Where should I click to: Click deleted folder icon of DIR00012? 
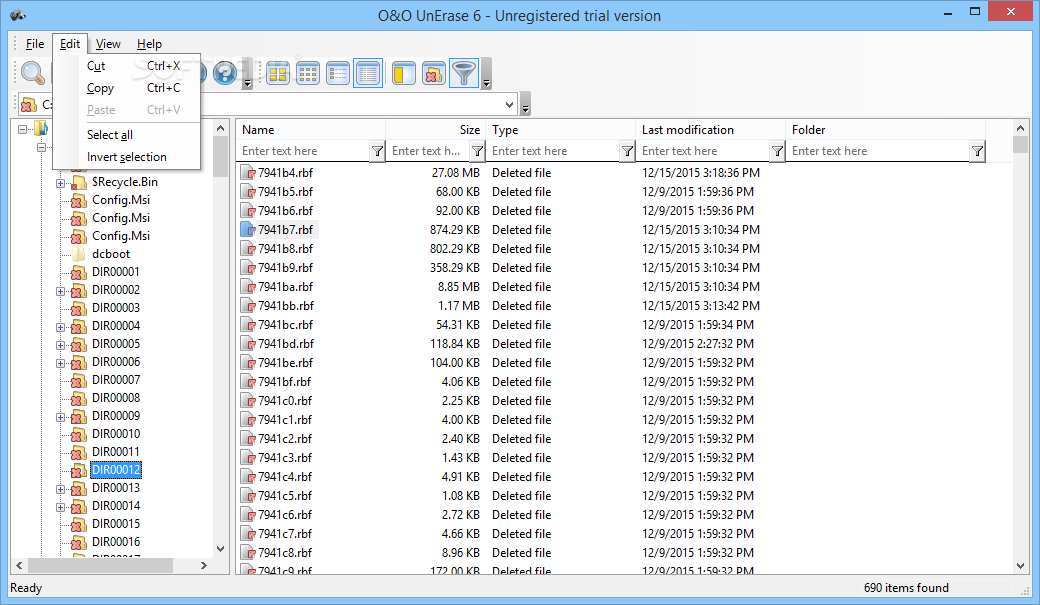pos(79,470)
